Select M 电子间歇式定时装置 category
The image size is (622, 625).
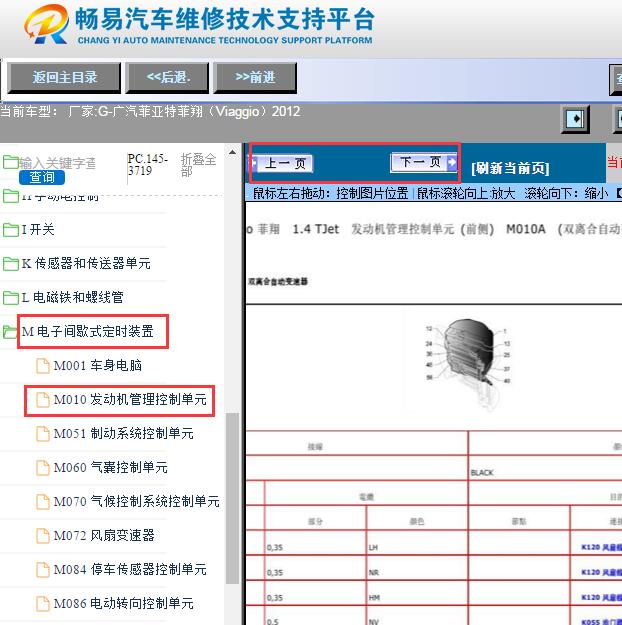coord(88,331)
